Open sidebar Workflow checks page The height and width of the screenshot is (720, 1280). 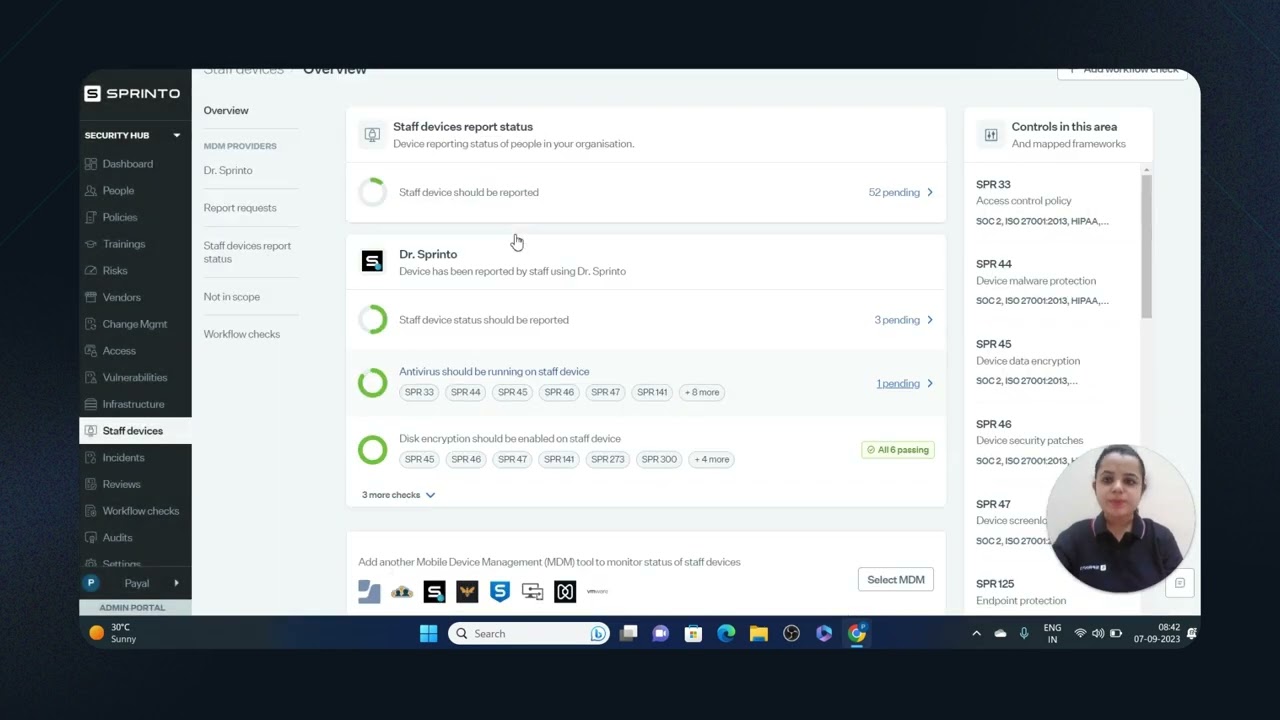click(x=140, y=511)
